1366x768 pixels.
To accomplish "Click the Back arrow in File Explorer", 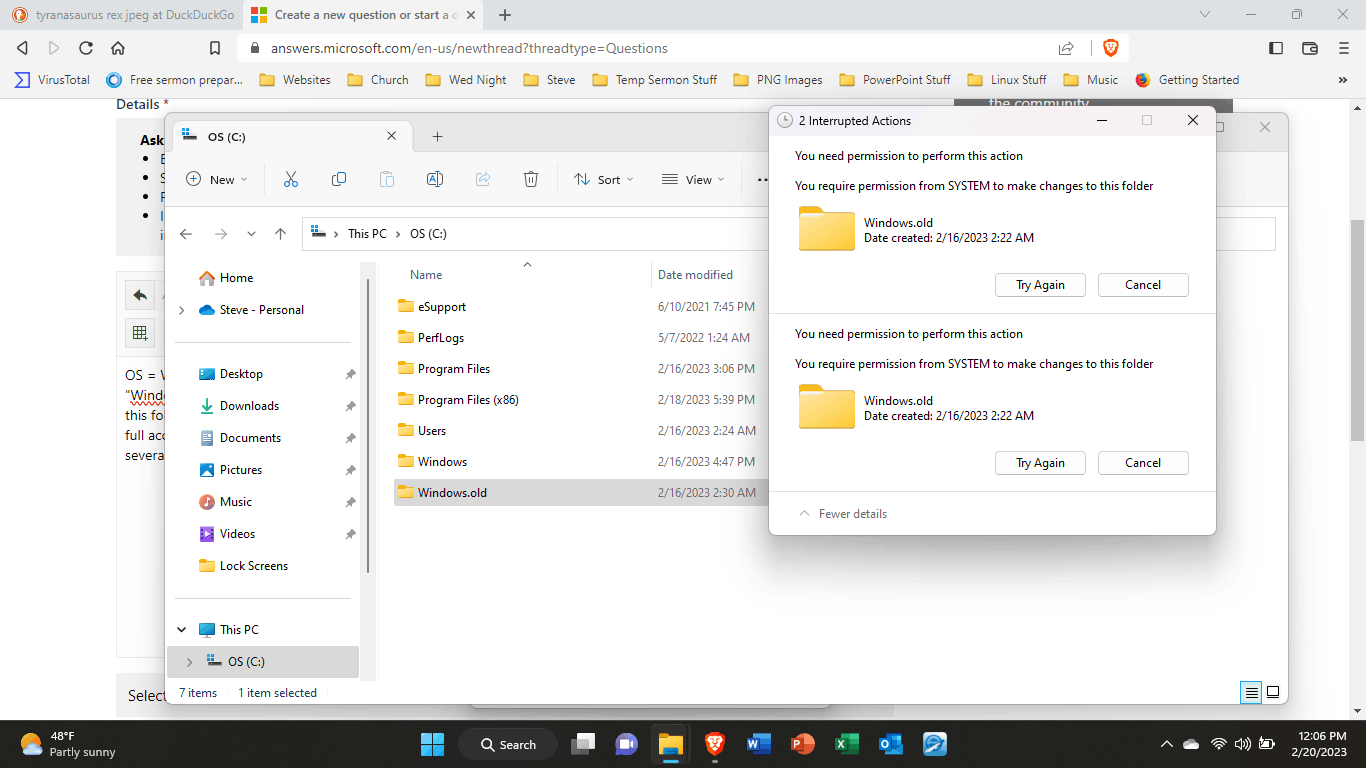I will (x=186, y=234).
